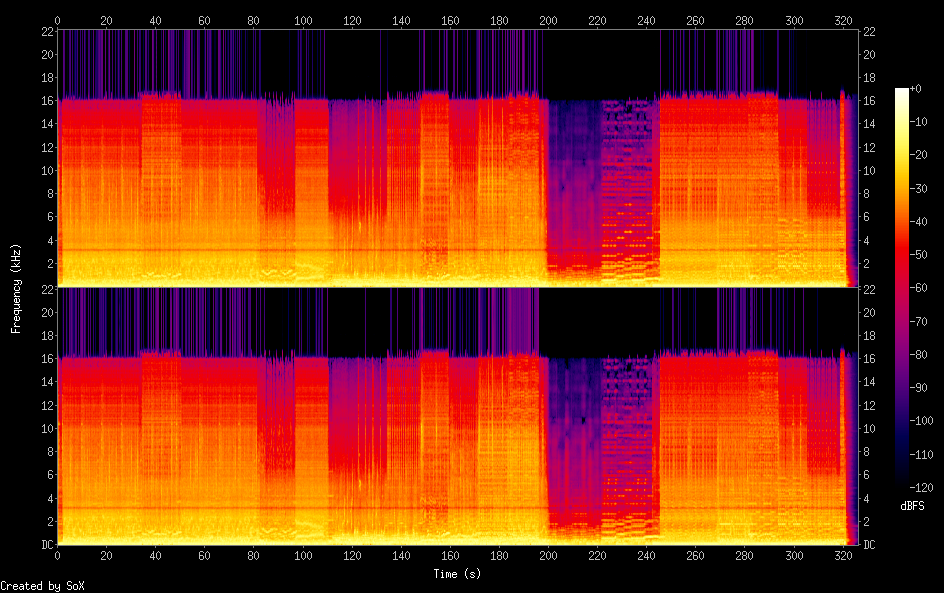Click the "Frequency (kHz)" vertical axis label
Screen dimensions: 944x593
tap(16, 288)
